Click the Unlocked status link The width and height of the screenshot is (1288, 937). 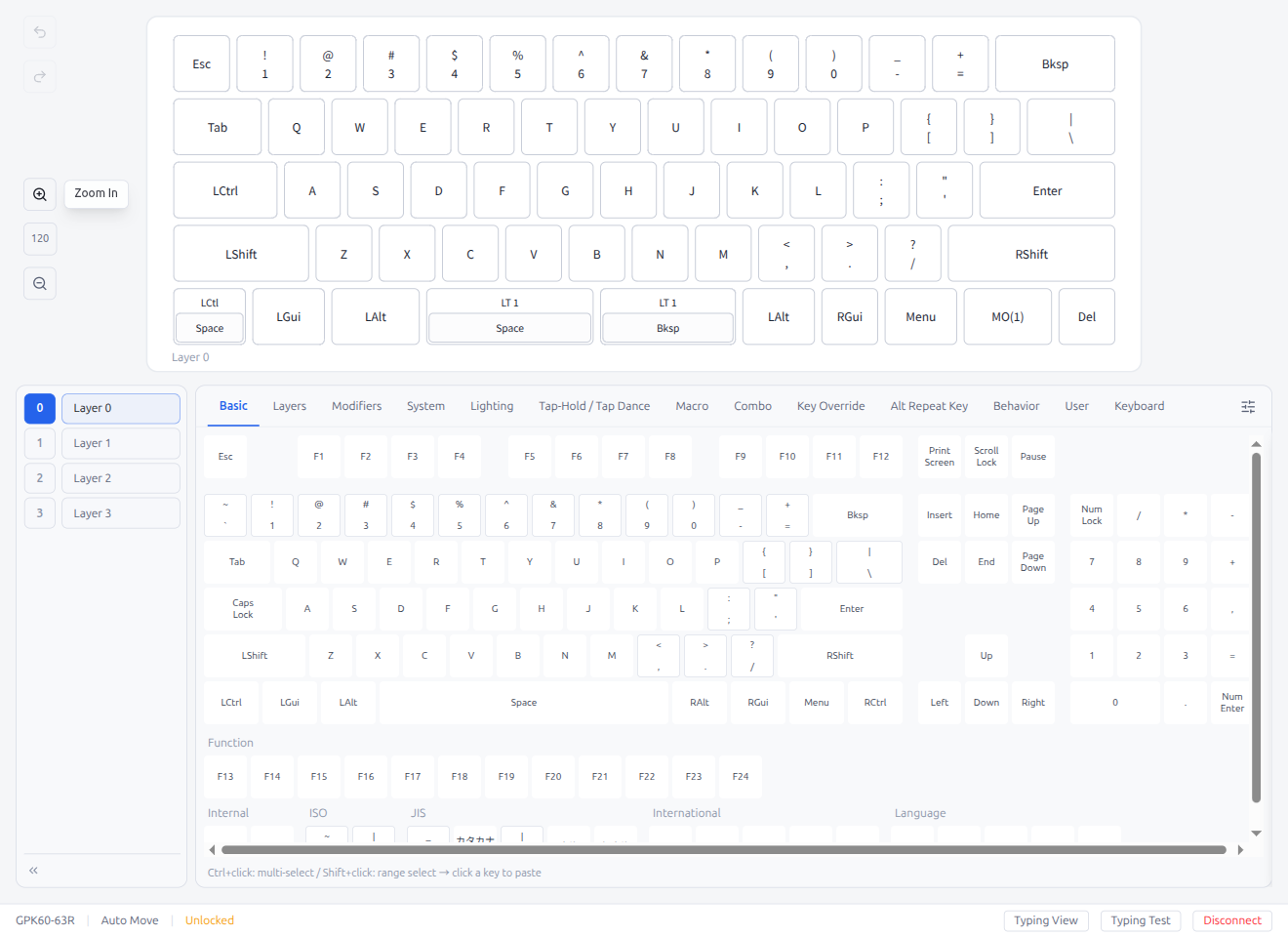210,920
